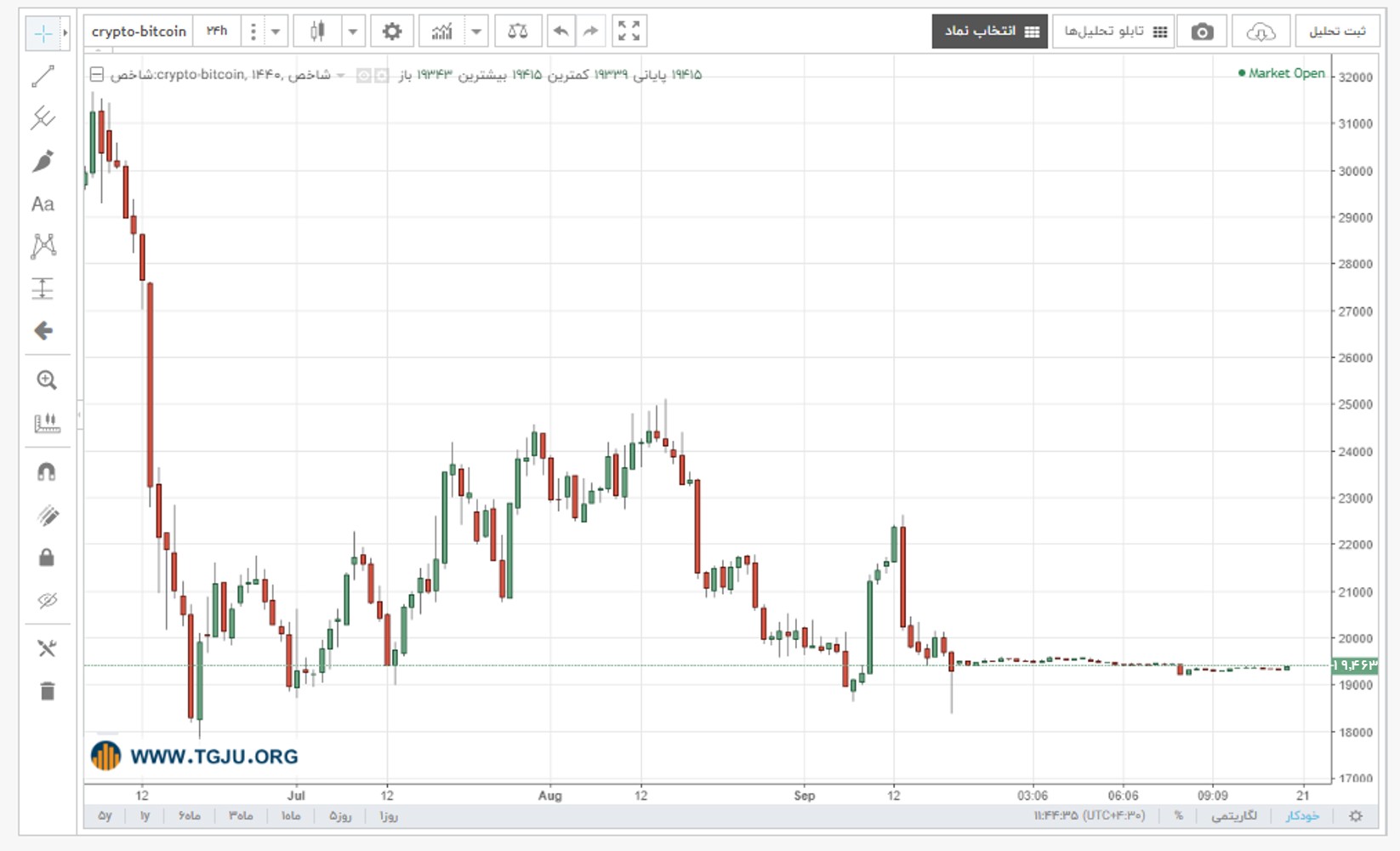The image size is (1400, 851).
Task: Open the ruler measure tool
Action: pyautogui.click(x=47, y=423)
